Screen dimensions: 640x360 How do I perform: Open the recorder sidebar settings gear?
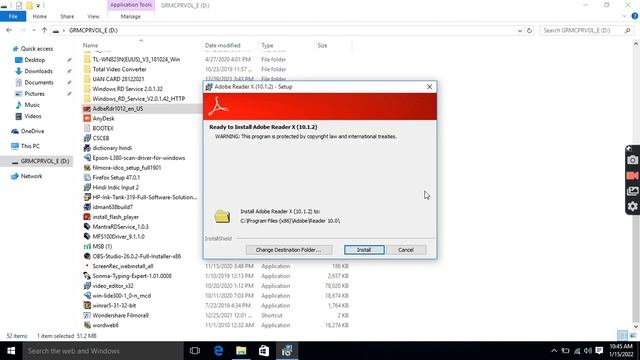tap(632, 207)
